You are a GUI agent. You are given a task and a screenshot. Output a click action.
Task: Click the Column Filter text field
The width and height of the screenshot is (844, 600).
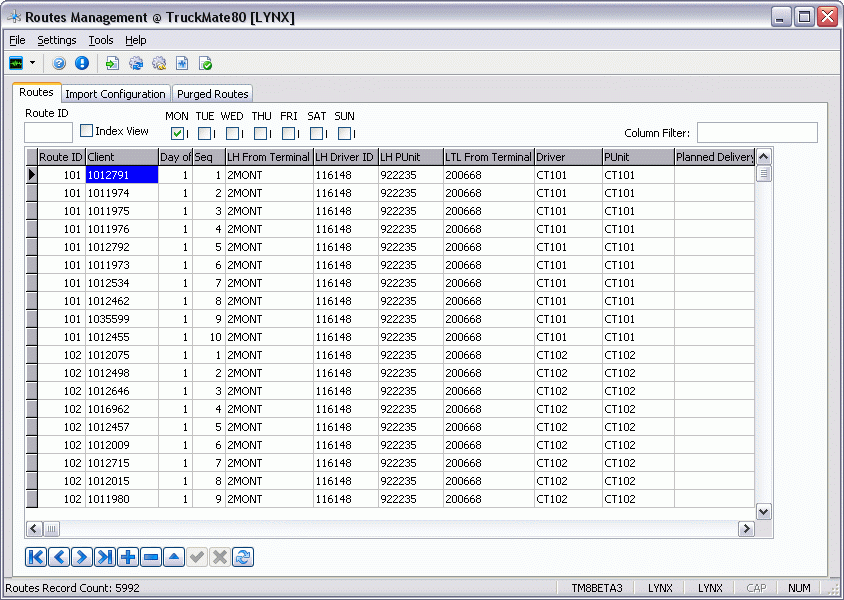[x=756, y=133]
